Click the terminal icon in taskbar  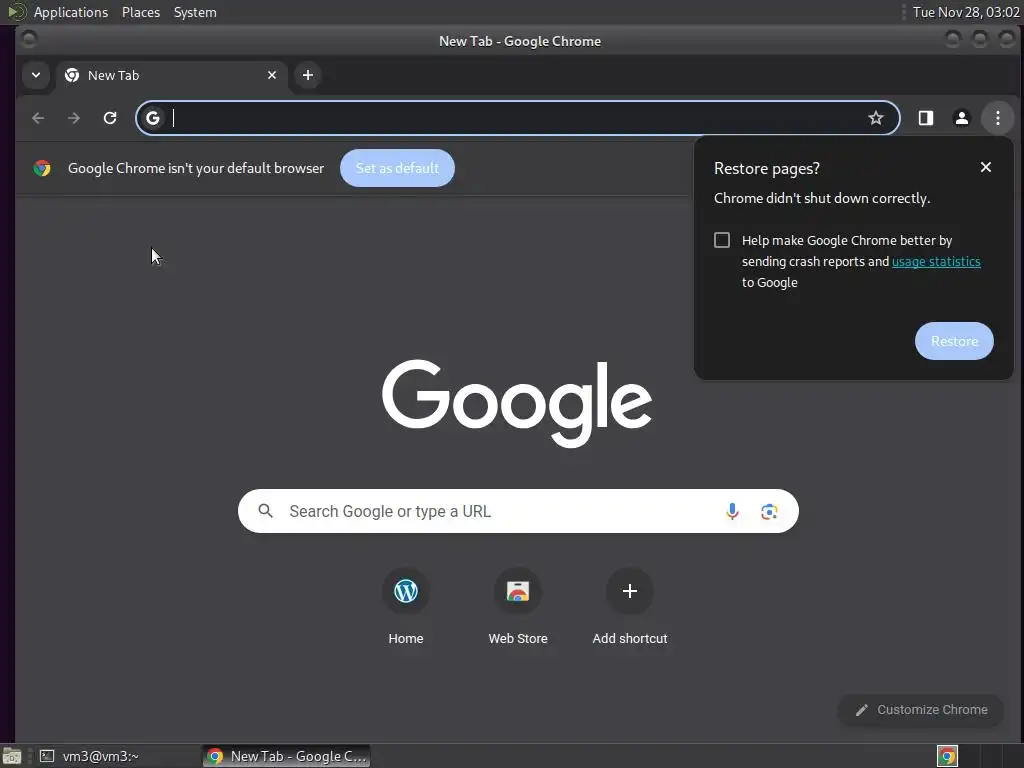tap(47, 756)
